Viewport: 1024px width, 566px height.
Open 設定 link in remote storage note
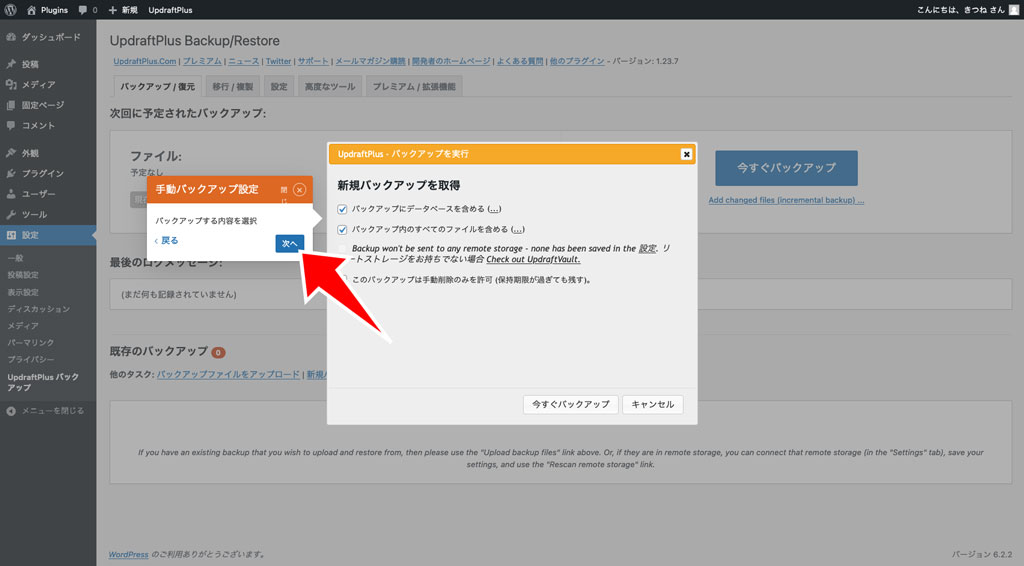647,248
